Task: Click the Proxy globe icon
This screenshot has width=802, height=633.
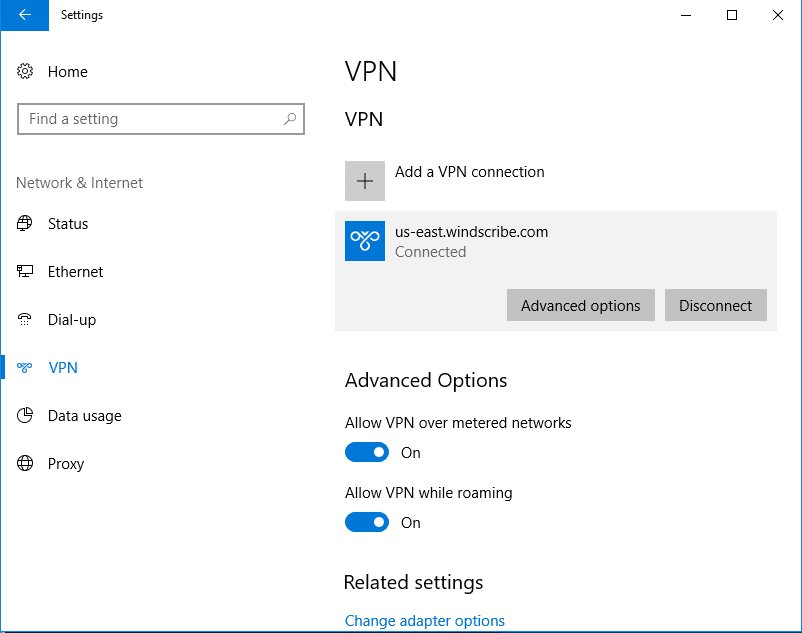Action: [26, 464]
